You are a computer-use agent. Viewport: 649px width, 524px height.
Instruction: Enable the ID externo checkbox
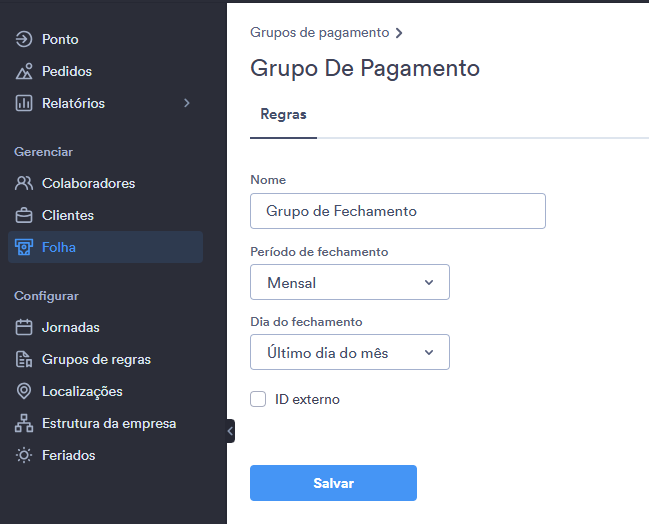pyautogui.click(x=258, y=399)
